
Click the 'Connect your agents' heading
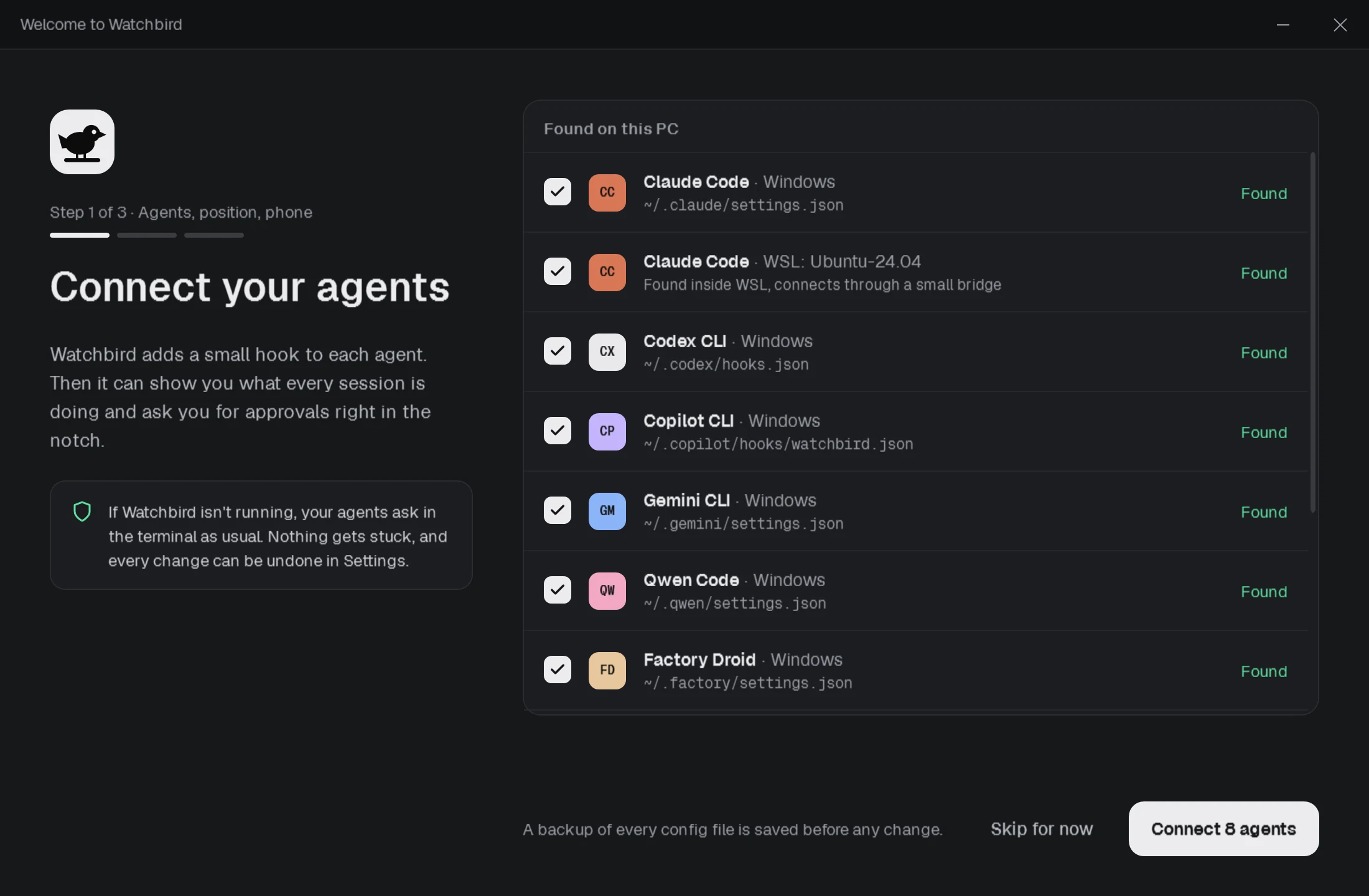pyautogui.click(x=250, y=287)
